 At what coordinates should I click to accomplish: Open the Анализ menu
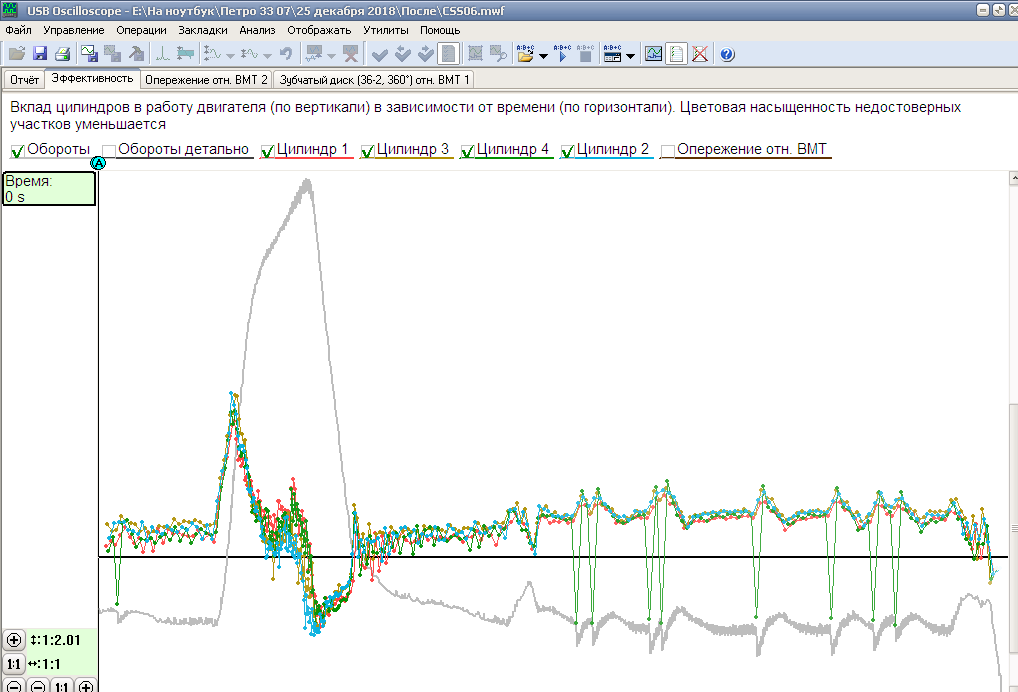coord(257,30)
